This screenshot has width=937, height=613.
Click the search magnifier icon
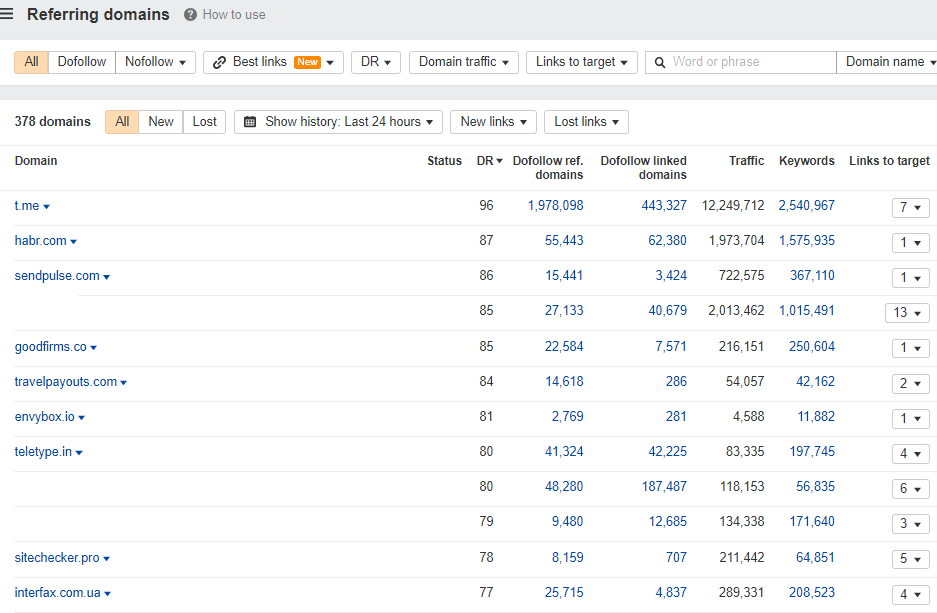click(x=660, y=62)
